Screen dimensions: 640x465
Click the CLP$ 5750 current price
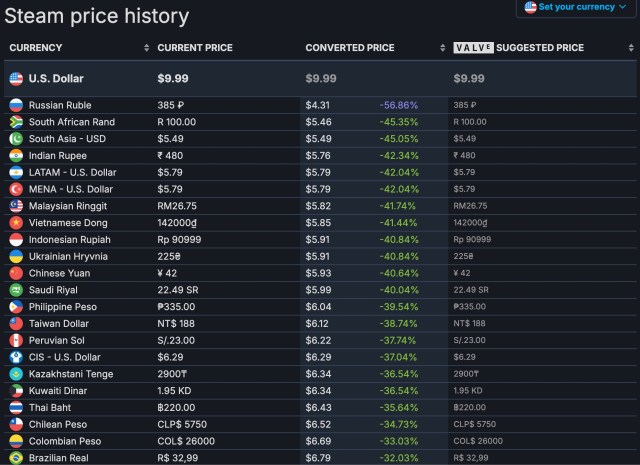click(x=182, y=424)
